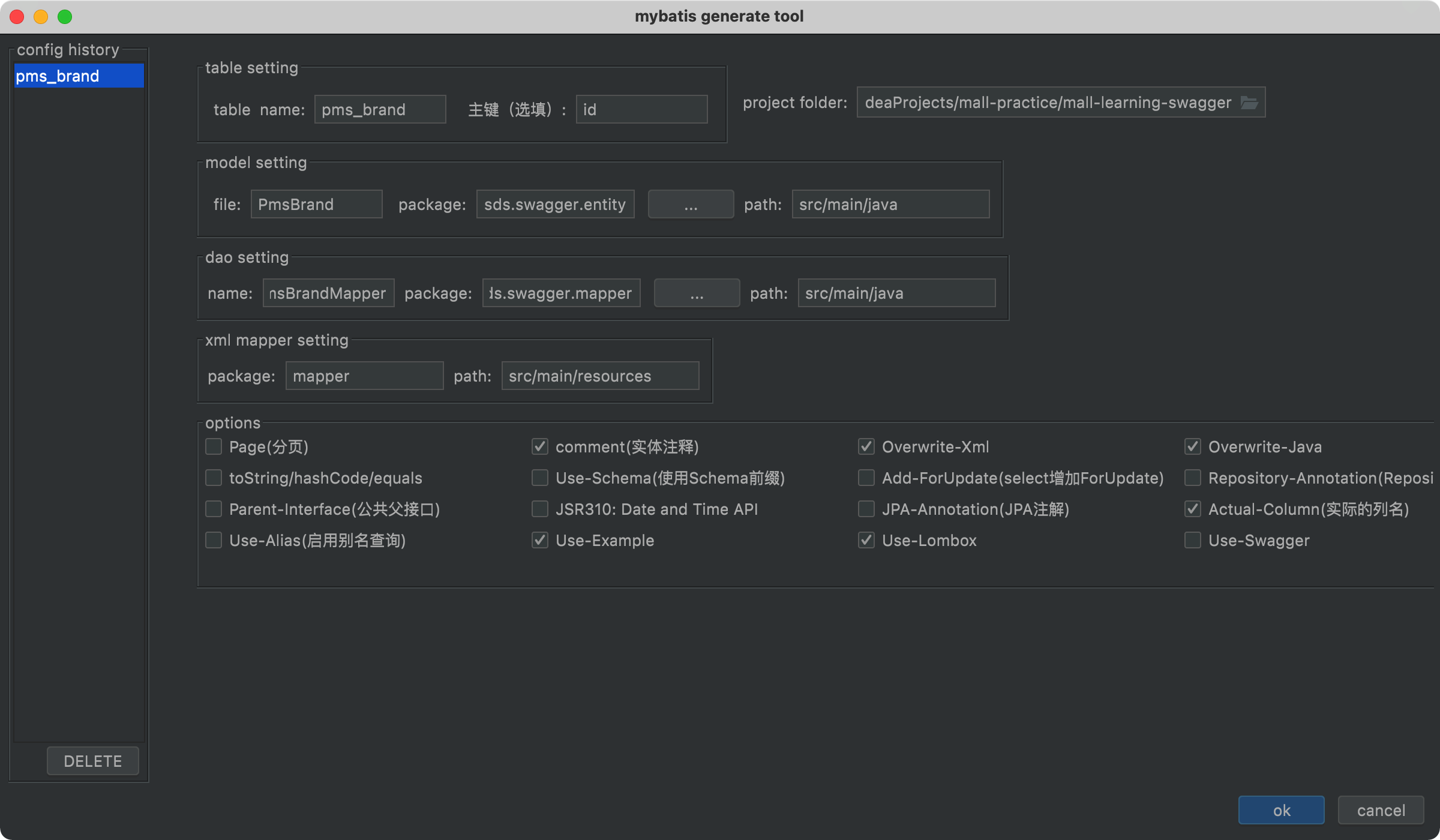Uncheck the Use-Lombox option
The width and height of the screenshot is (1440, 840).
pos(866,541)
